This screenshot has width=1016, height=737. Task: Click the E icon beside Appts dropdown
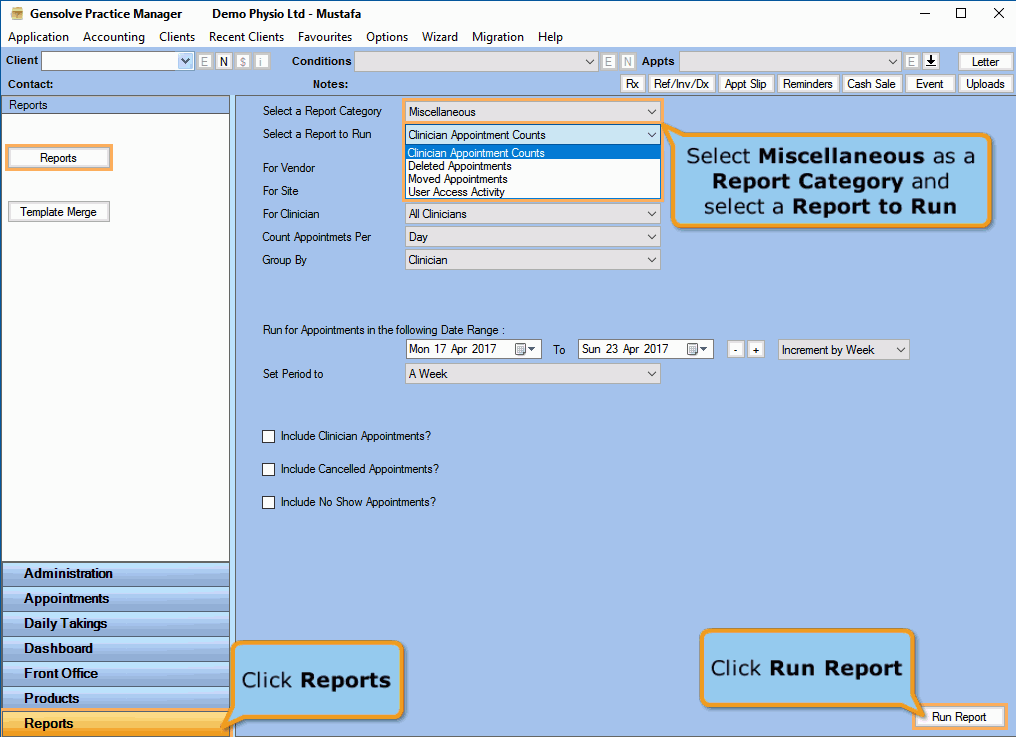(x=912, y=62)
